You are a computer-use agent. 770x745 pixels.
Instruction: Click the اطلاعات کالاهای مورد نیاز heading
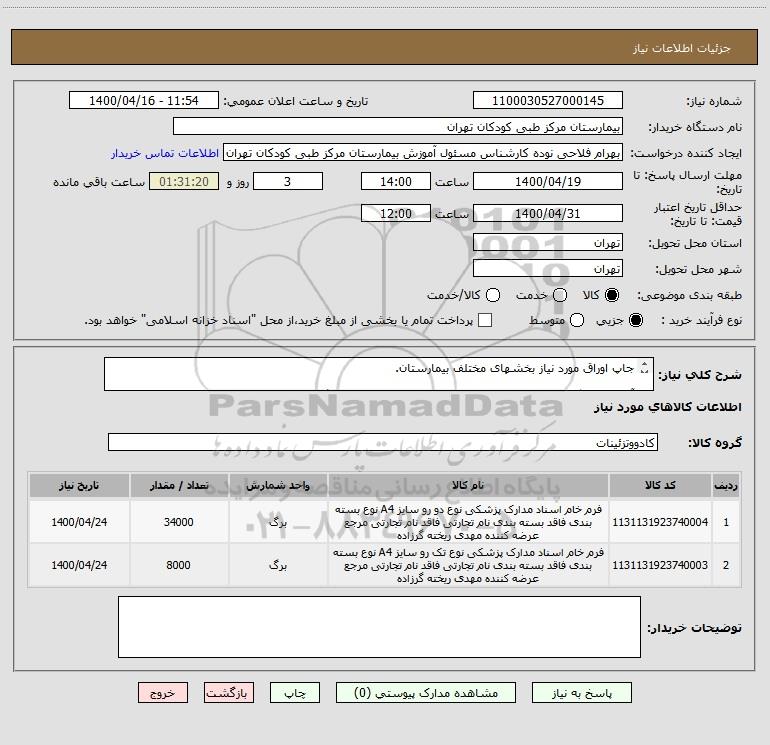click(x=668, y=407)
